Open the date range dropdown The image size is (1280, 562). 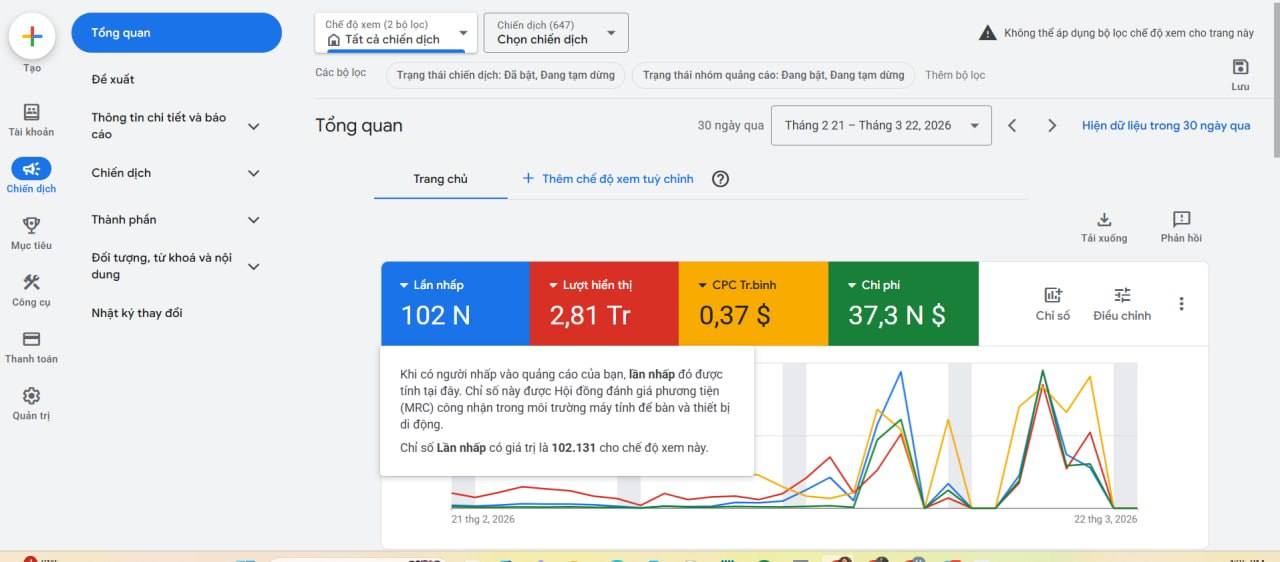coord(881,126)
